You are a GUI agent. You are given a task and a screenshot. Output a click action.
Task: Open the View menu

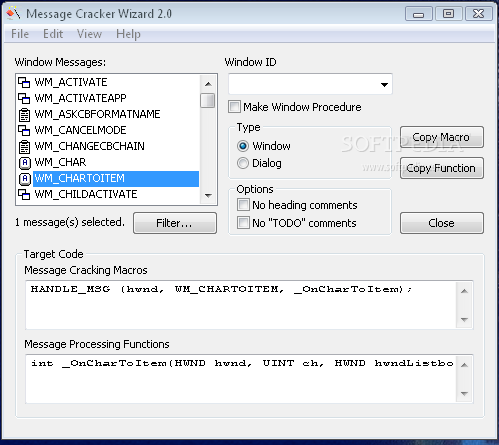click(89, 34)
